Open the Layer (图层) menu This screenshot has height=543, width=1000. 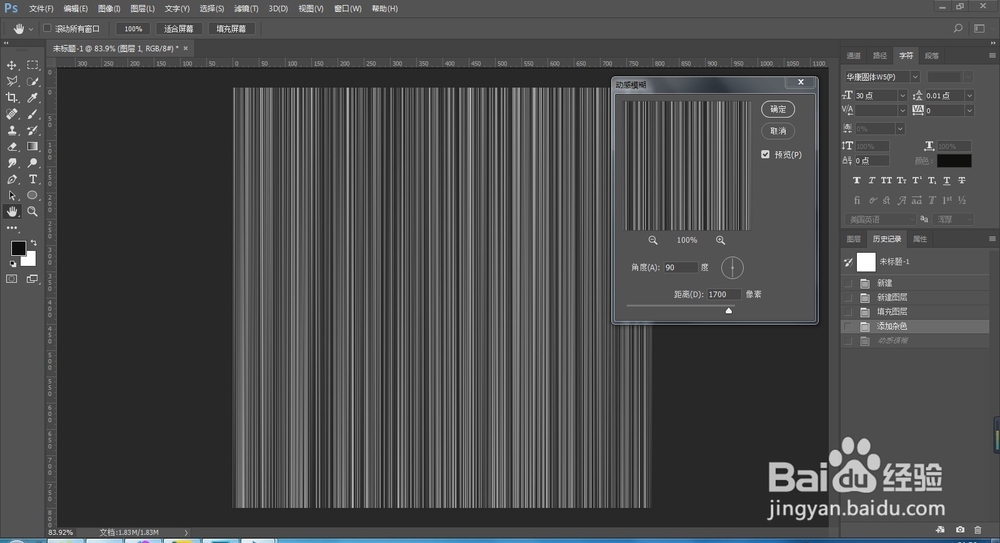[142, 9]
